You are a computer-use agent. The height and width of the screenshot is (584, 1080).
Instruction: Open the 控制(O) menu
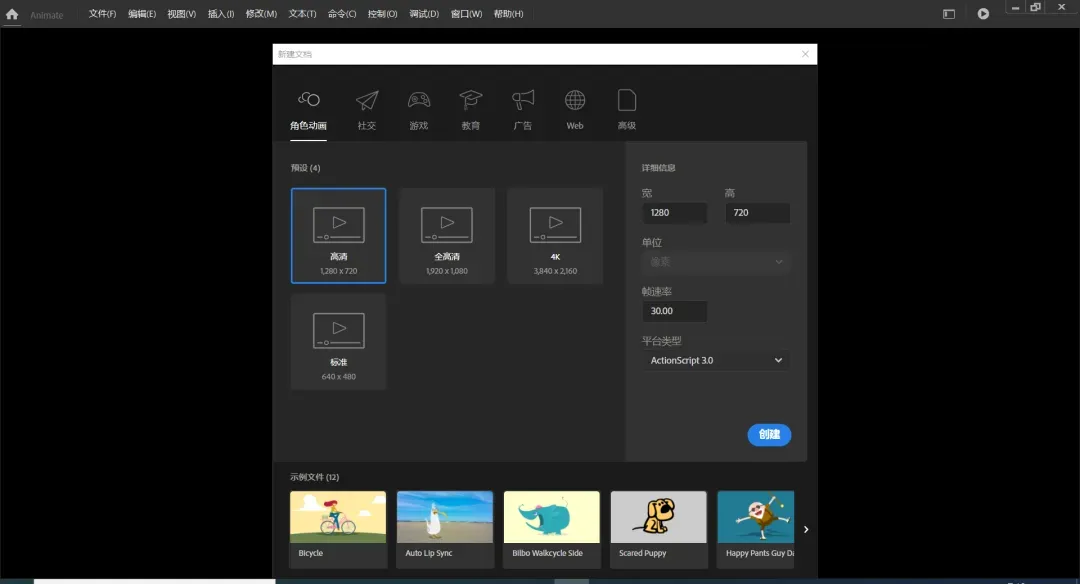click(382, 14)
